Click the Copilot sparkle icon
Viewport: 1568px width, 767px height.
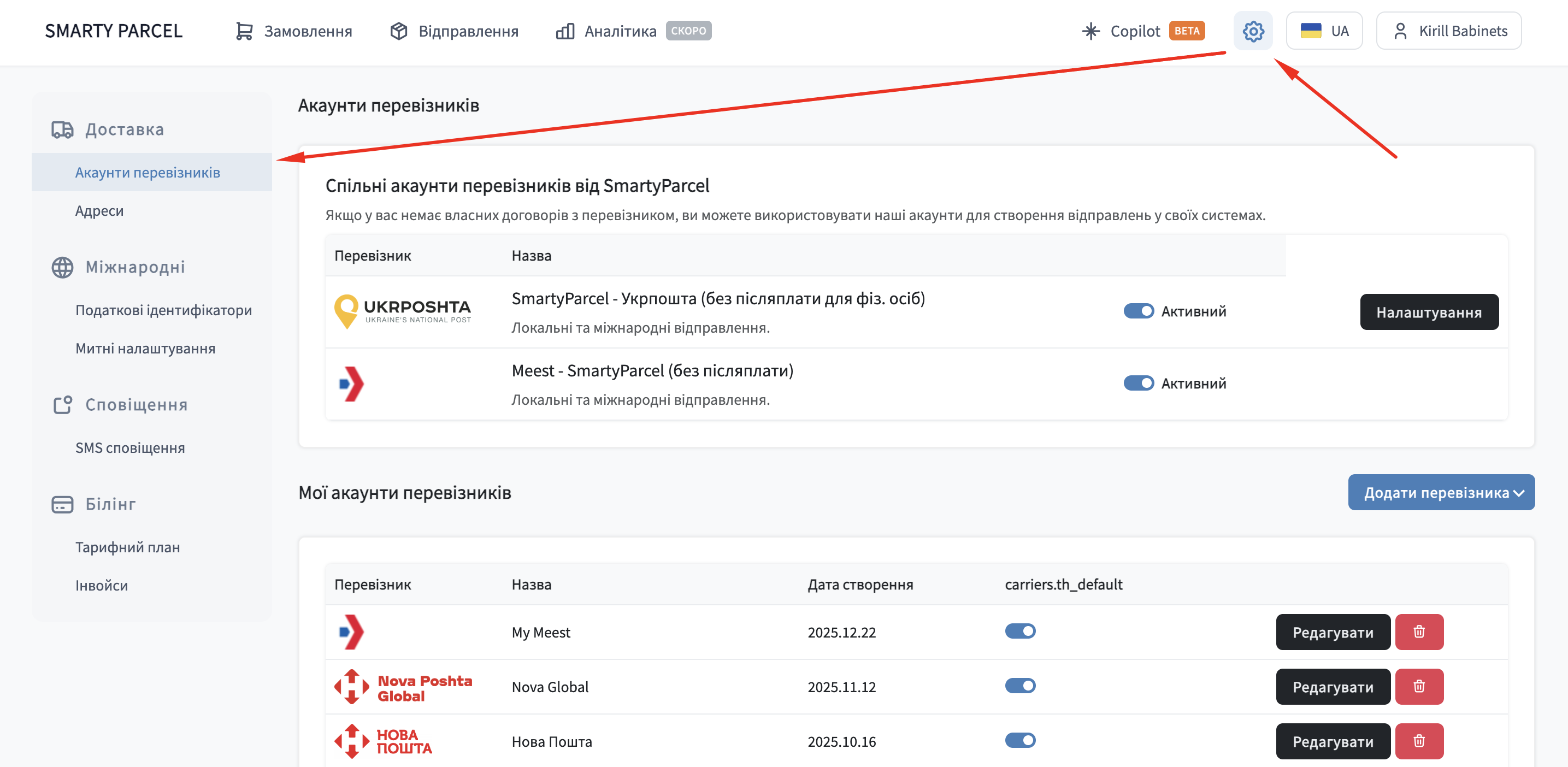coord(1091,31)
